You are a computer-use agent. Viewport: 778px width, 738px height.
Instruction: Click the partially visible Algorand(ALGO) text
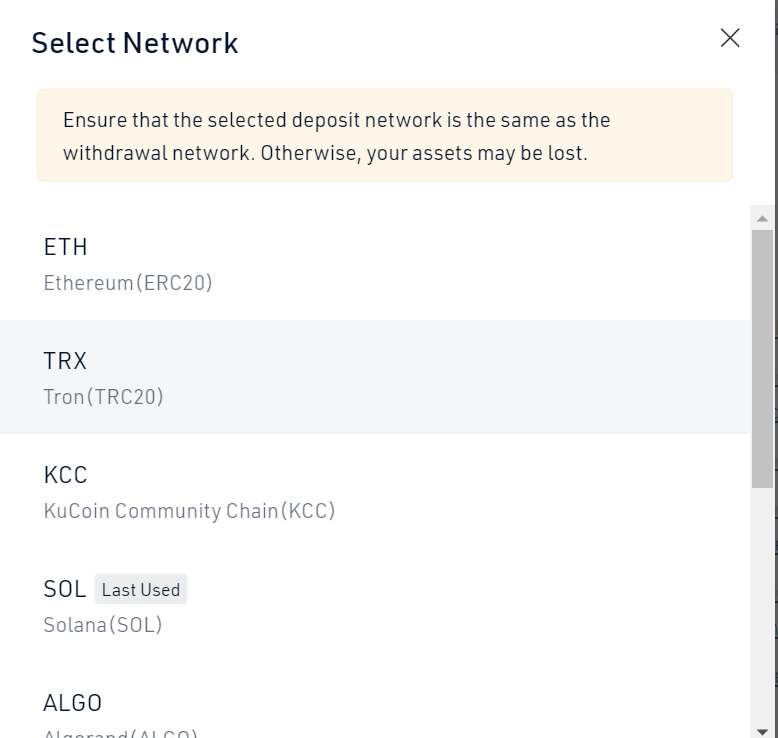(120, 733)
